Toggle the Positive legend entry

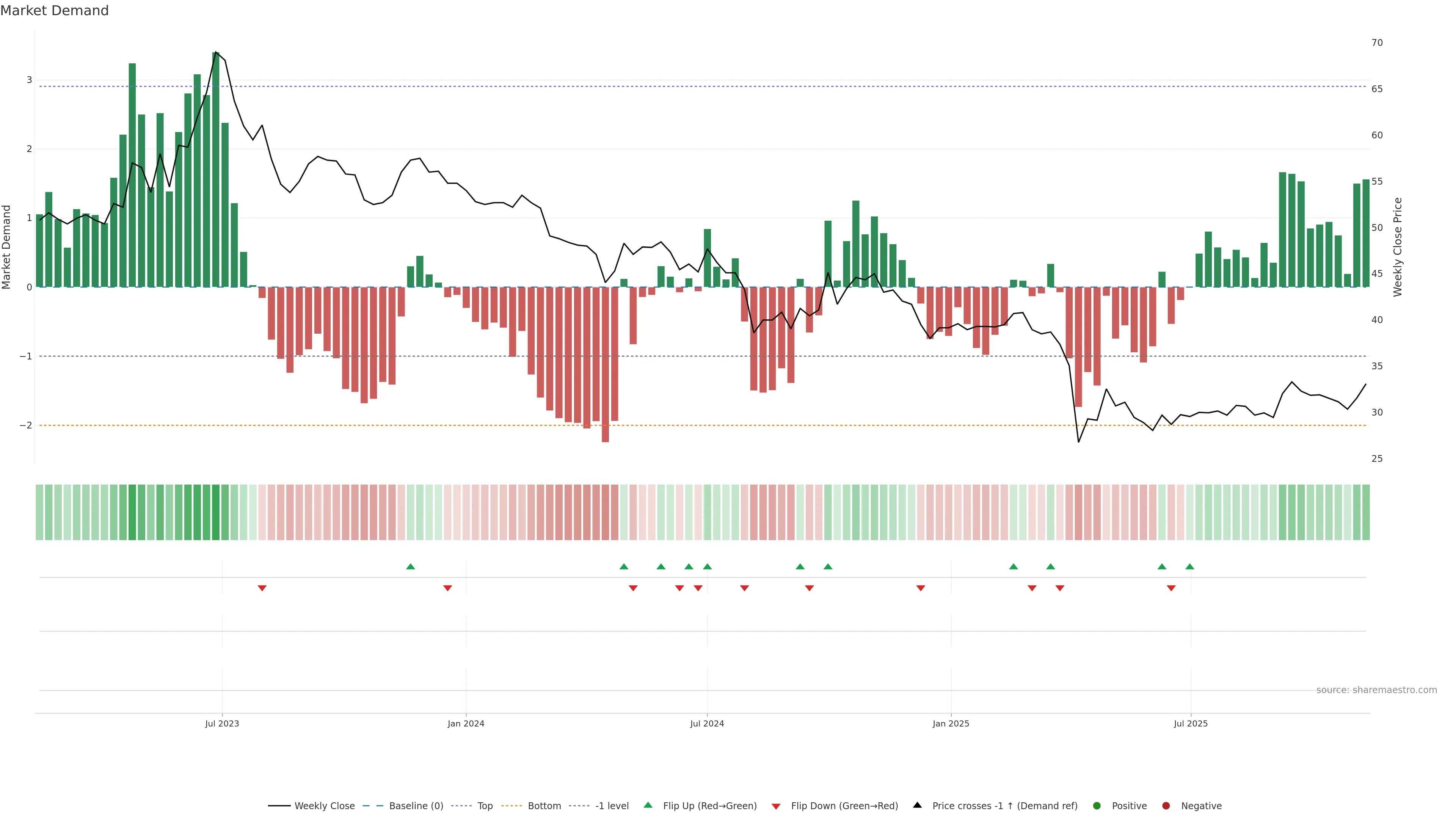(1129, 806)
